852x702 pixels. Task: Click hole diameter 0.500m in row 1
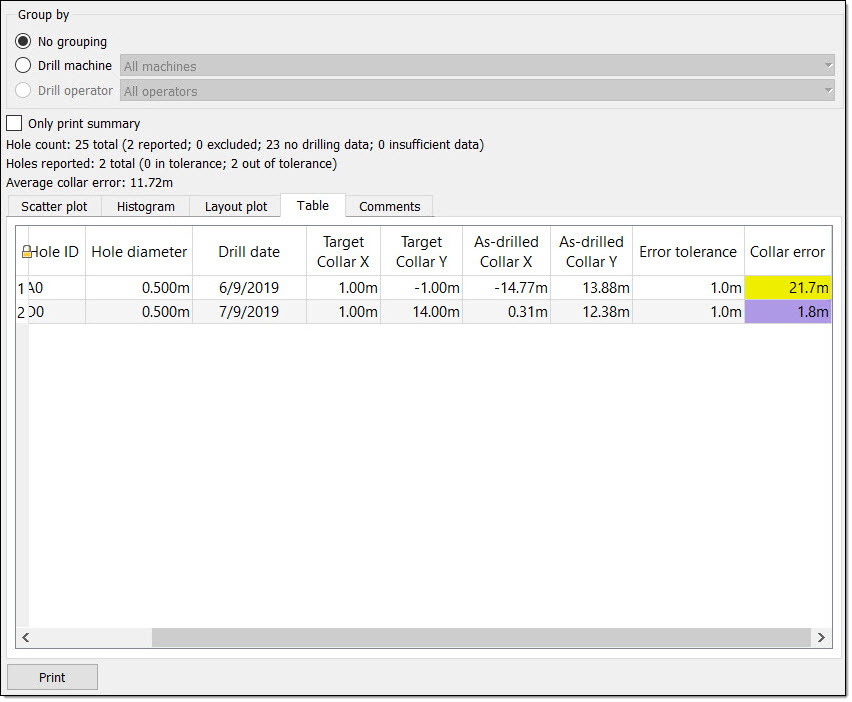click(x=139, y=287)
